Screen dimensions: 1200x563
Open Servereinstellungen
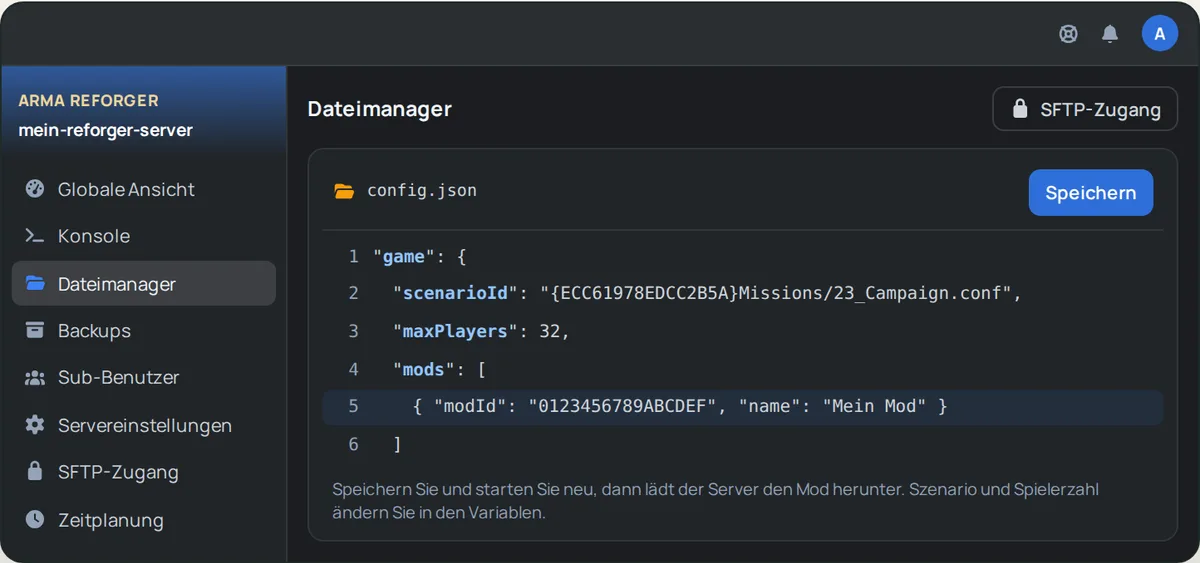coord(143,425)
